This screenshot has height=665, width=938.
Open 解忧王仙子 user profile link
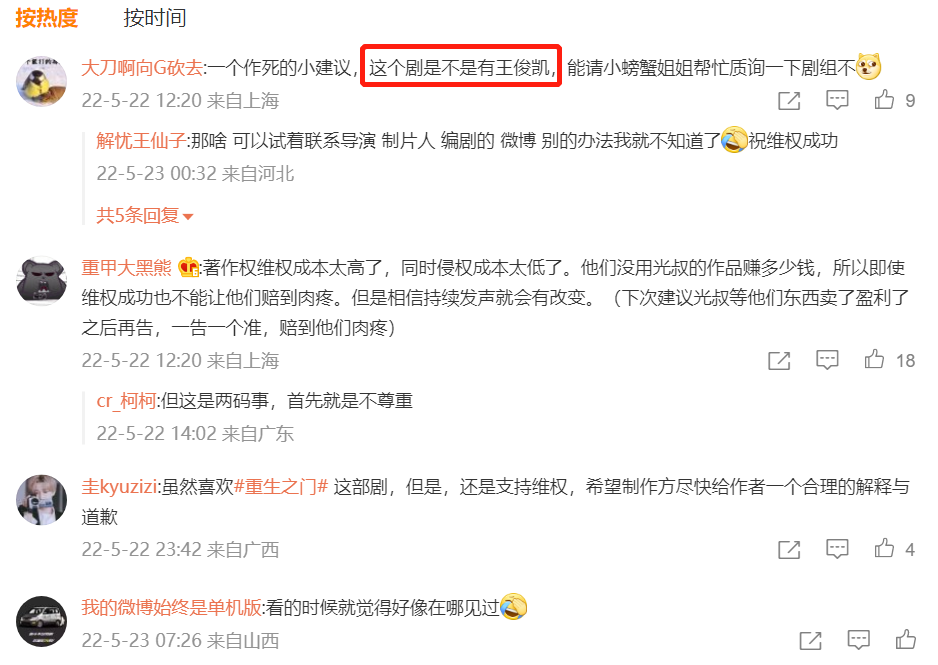pos(141,141)
